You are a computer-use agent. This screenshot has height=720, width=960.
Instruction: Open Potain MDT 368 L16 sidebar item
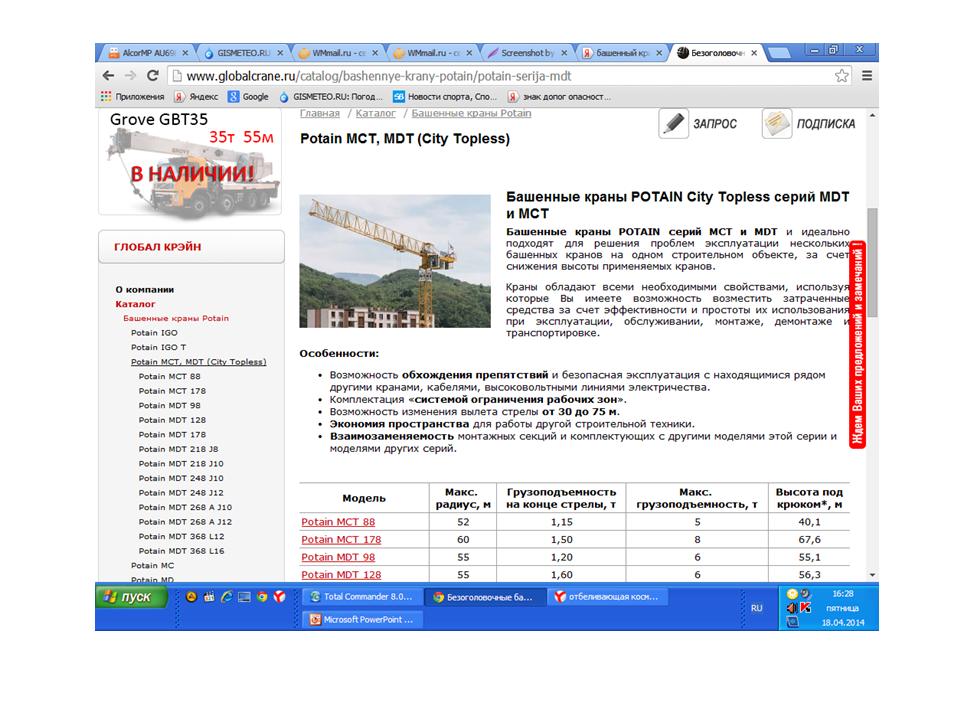[x=181, y=551]
